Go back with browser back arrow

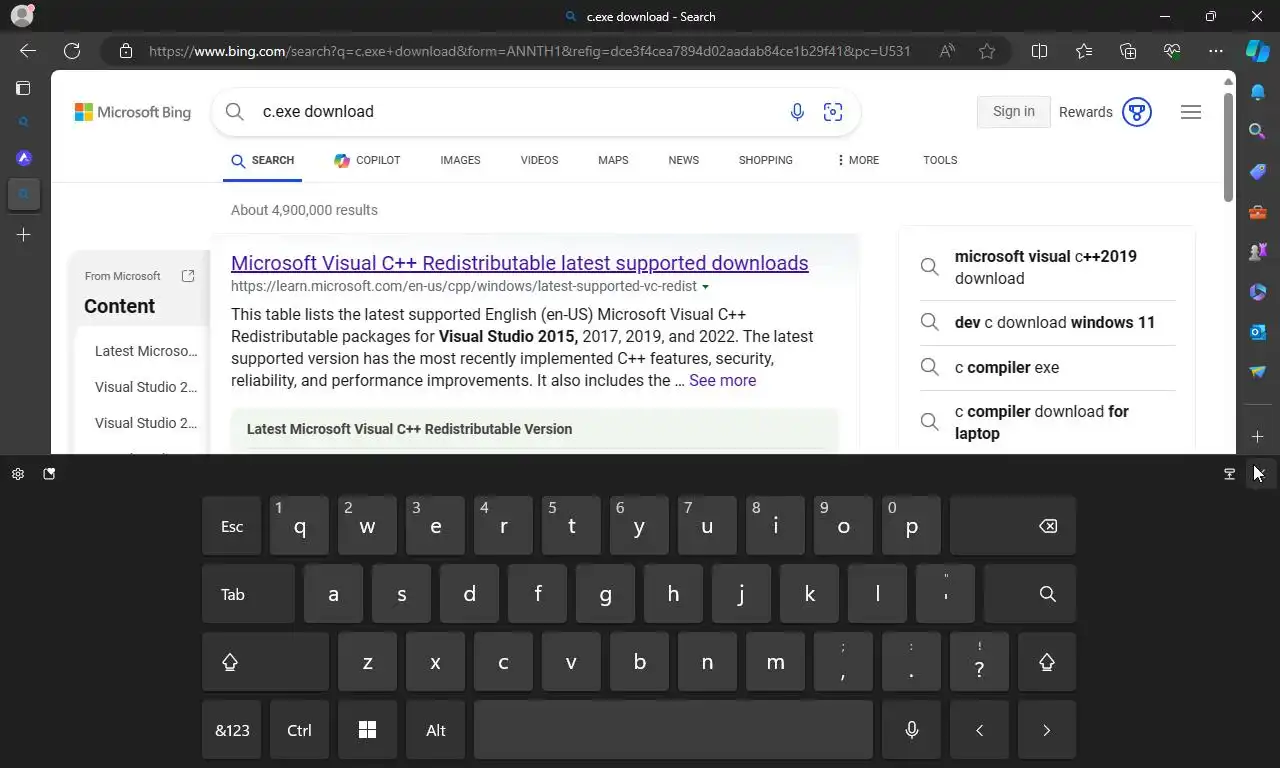pyautogui.click(x=28, y=51)
